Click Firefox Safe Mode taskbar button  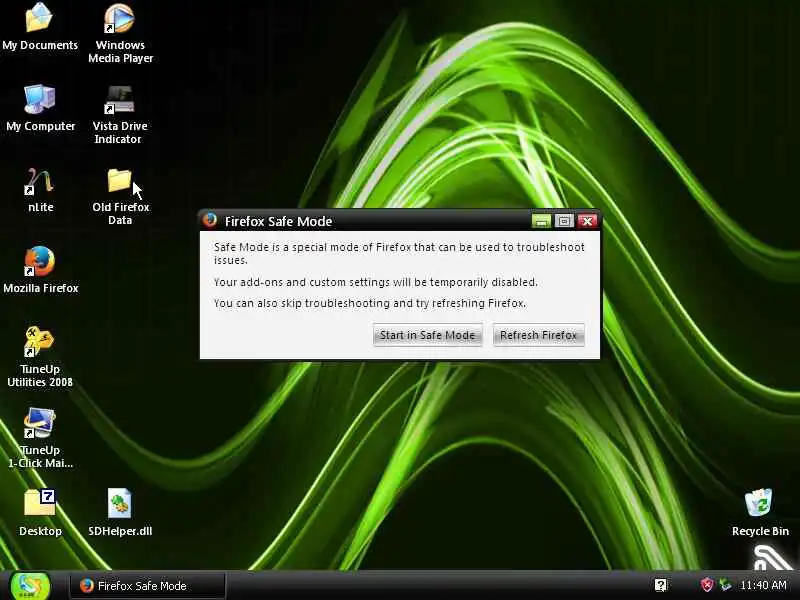[x=147, y=586]
